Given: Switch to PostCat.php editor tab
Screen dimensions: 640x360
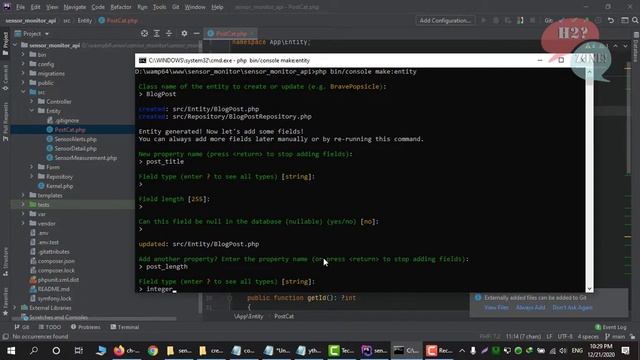Looking at the screenshot, I should pos(231,34).
